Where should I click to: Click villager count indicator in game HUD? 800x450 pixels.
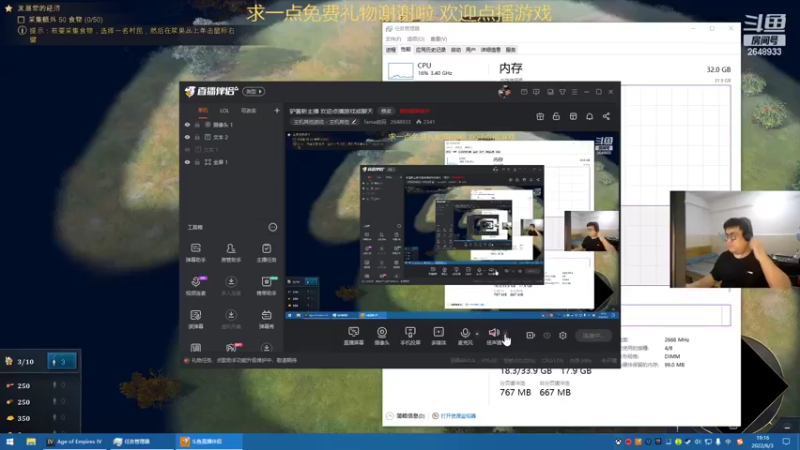click(62, 361)
